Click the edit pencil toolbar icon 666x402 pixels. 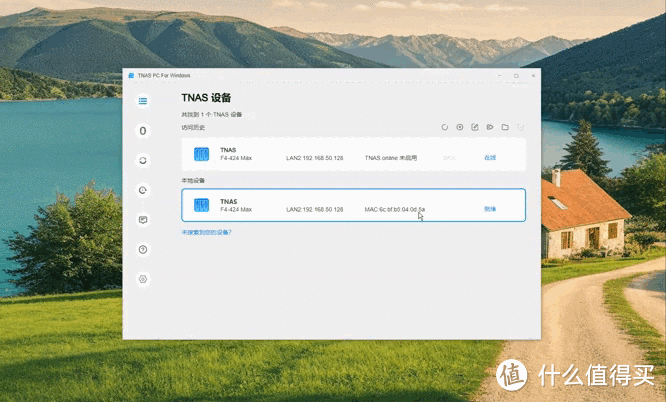click(475, 127)
